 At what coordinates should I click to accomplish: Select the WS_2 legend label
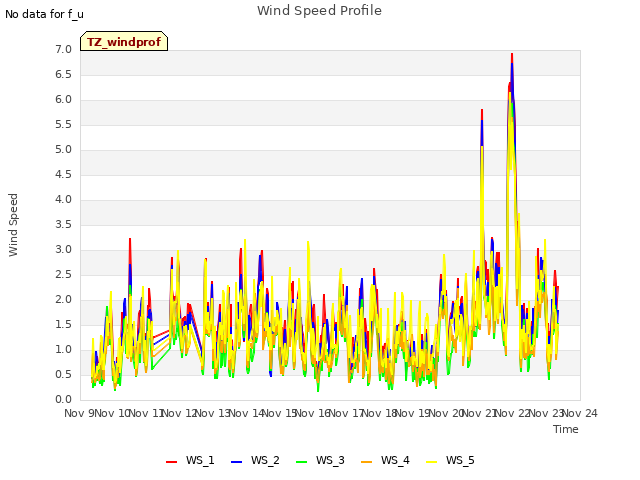click(x=265, y=460)
